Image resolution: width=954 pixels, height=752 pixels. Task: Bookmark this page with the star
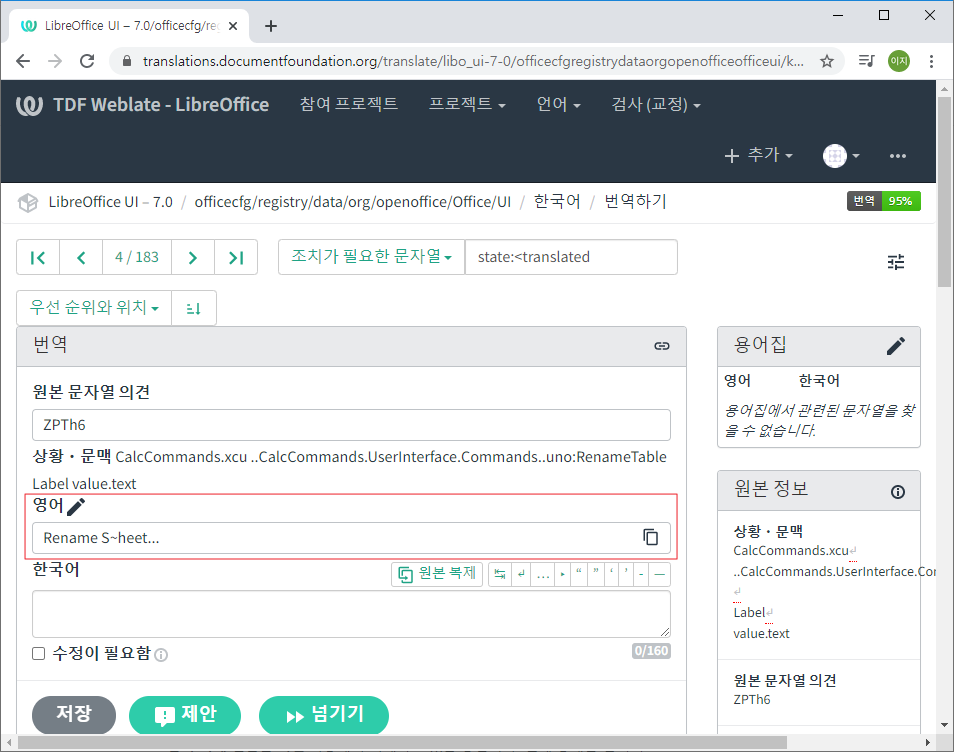point(826,61)
